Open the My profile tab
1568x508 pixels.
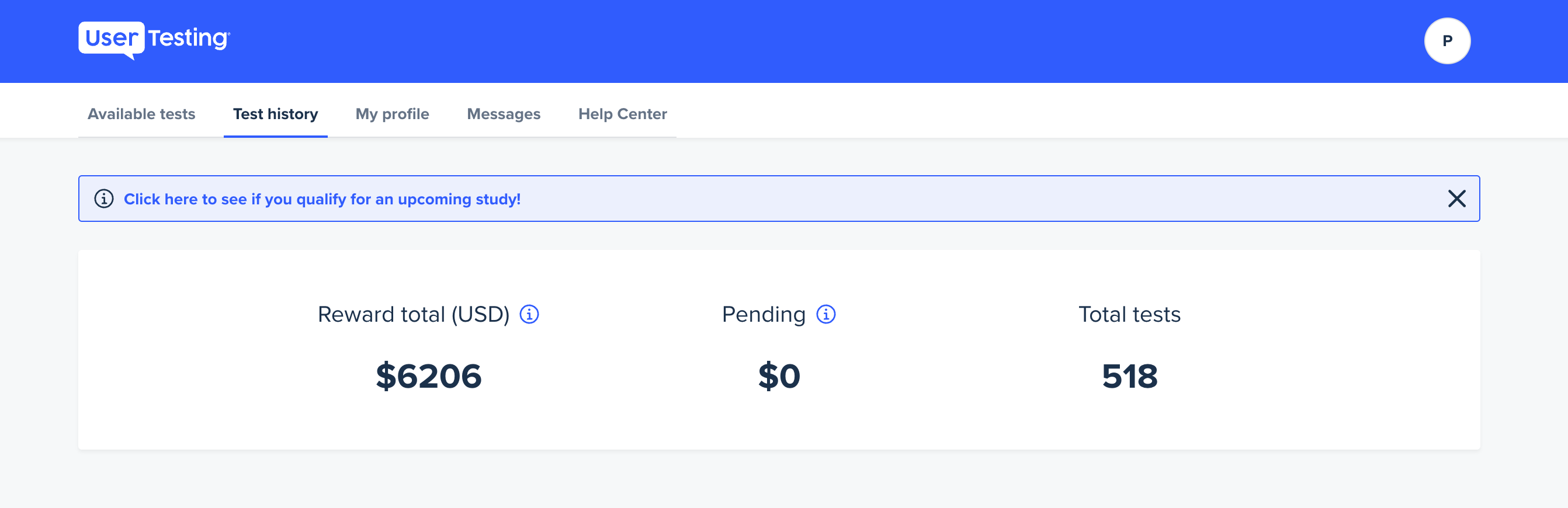[392, 114]
